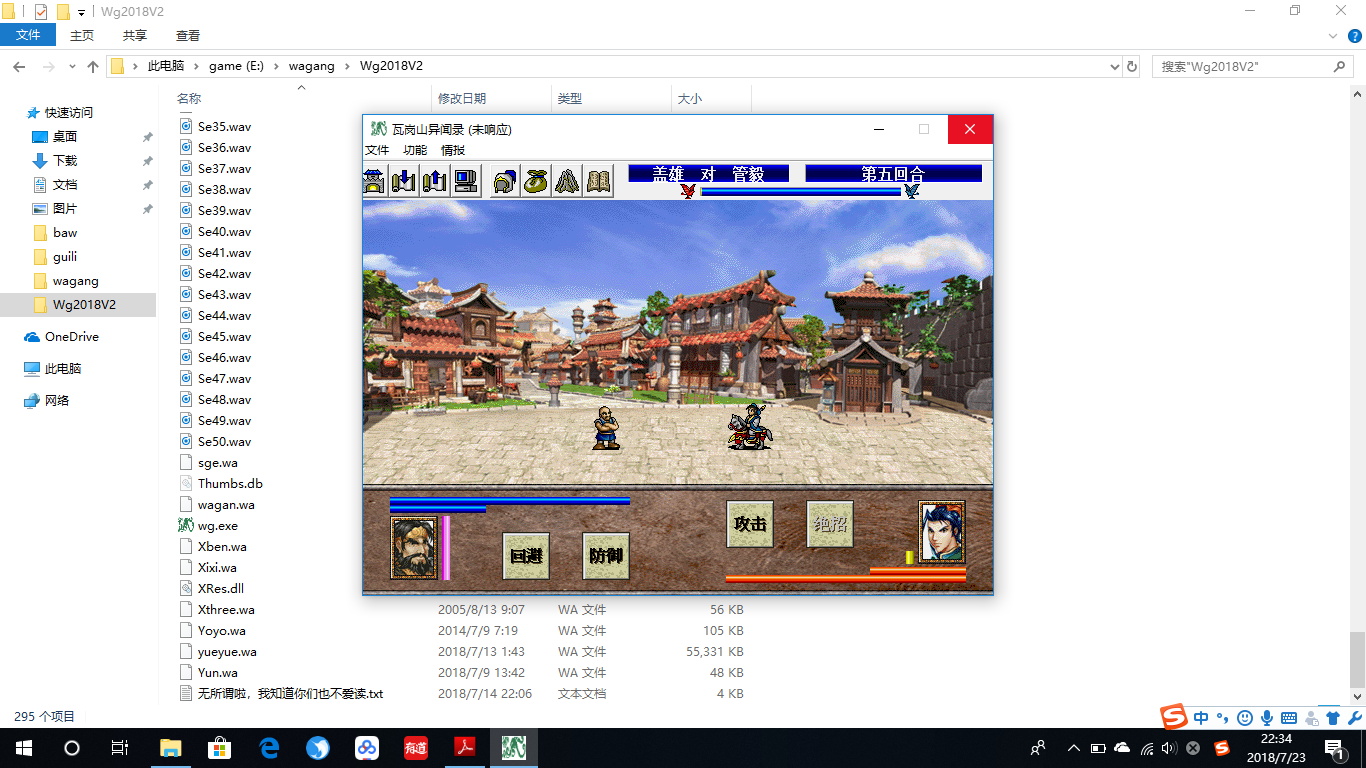The width and height of the screenshot is (1366, 768).
Task: Click the scroll with down arrow icon
Action: (x=404, y=181)
